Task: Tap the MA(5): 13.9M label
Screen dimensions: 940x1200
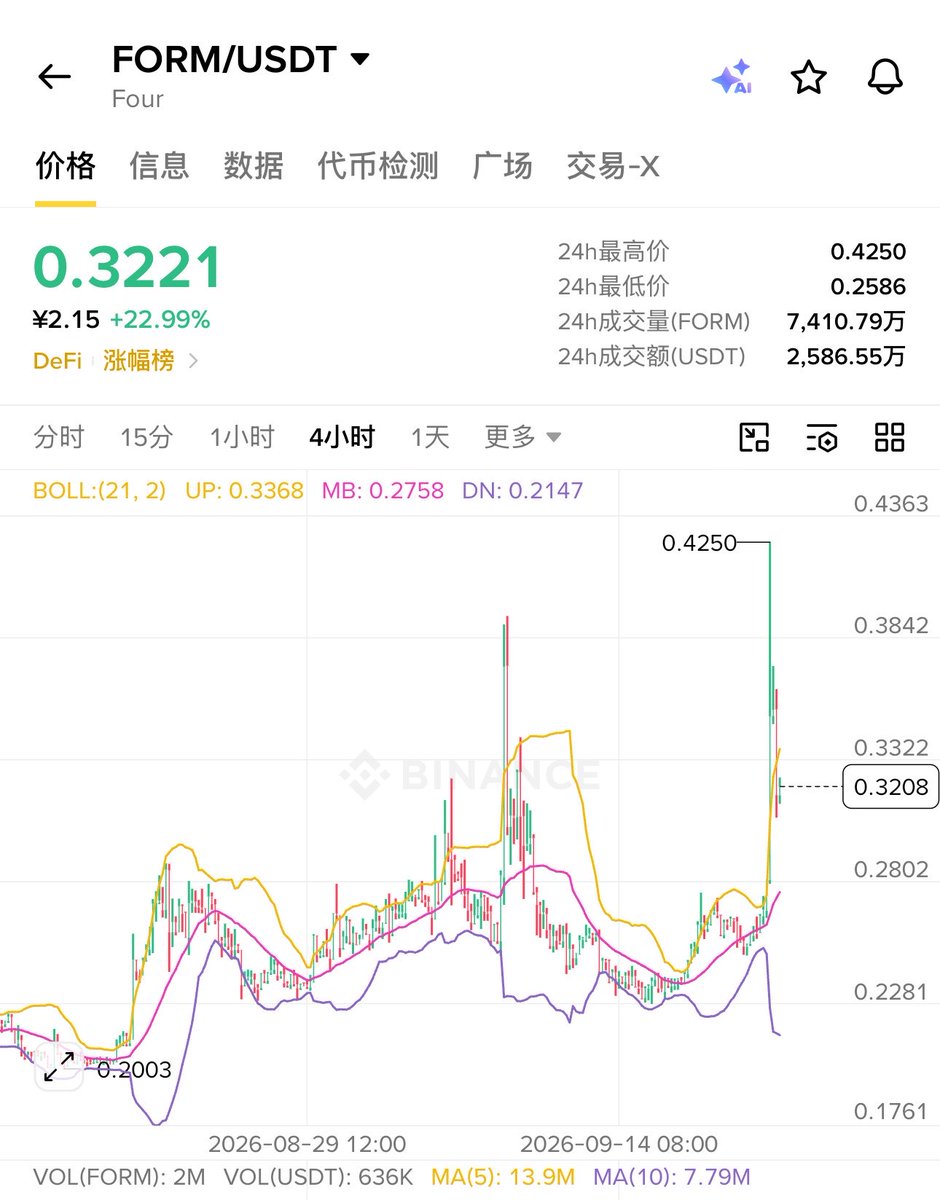Action: pyautogui.click(x=504, y=1177)
